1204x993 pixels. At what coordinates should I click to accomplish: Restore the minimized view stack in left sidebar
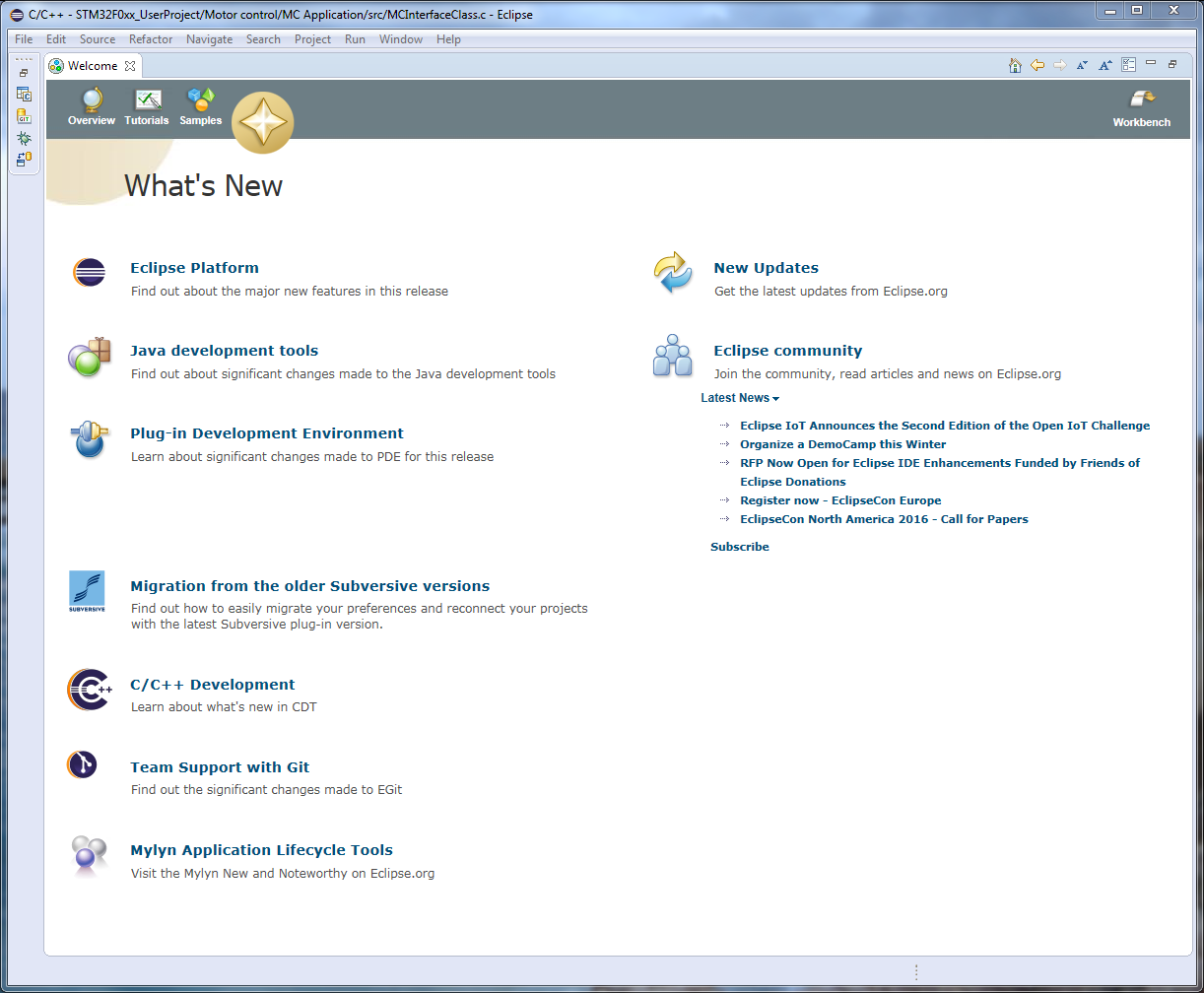pos(24,73)
